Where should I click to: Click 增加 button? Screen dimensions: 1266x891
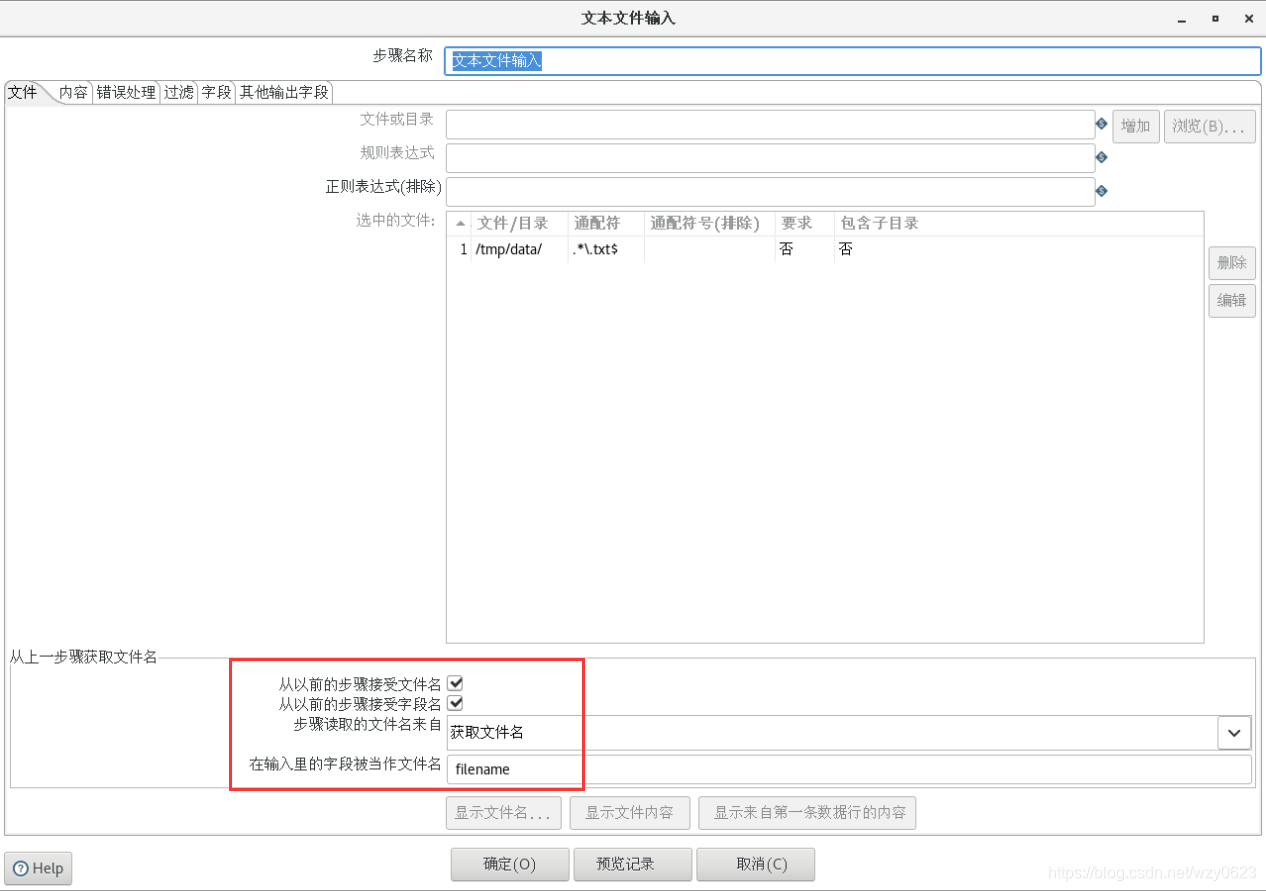[x=1136, y=126]
